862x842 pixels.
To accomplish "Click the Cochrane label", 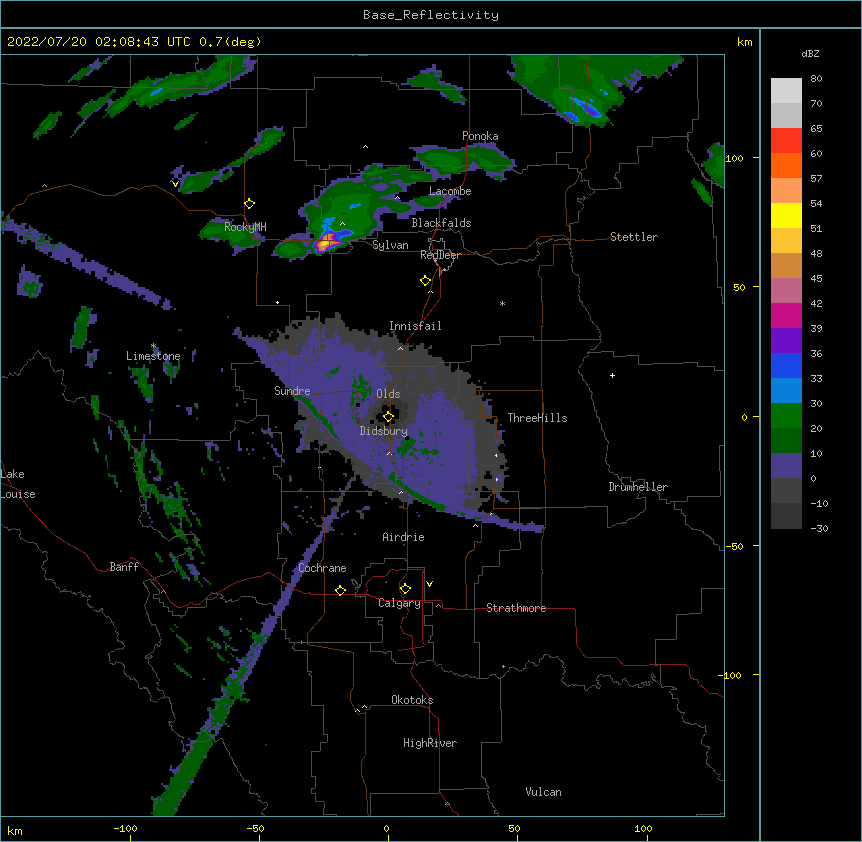I will [x=322, y=568].
